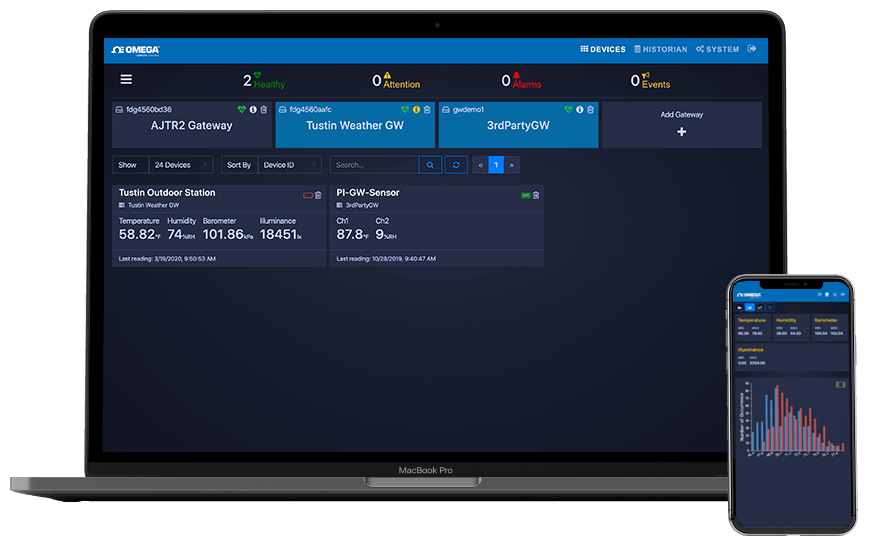
Task: Click battery icon on PI-GW-Sensor
Action: (525, 195)
